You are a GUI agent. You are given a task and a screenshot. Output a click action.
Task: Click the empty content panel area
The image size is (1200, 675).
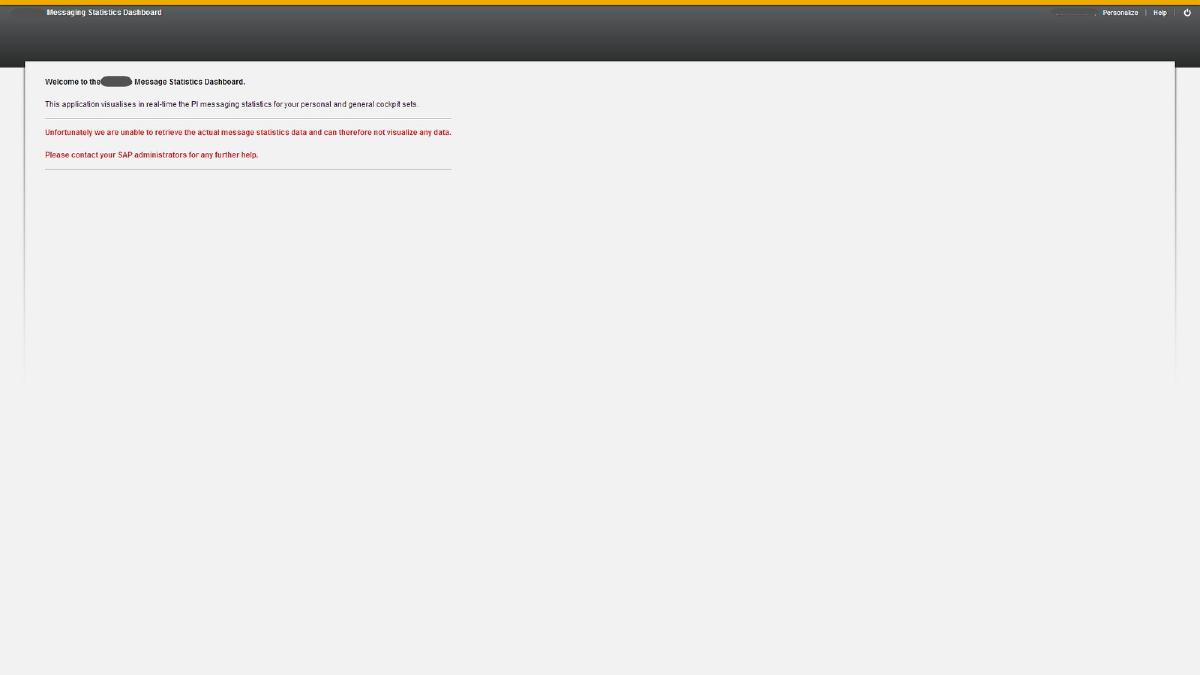700,280
